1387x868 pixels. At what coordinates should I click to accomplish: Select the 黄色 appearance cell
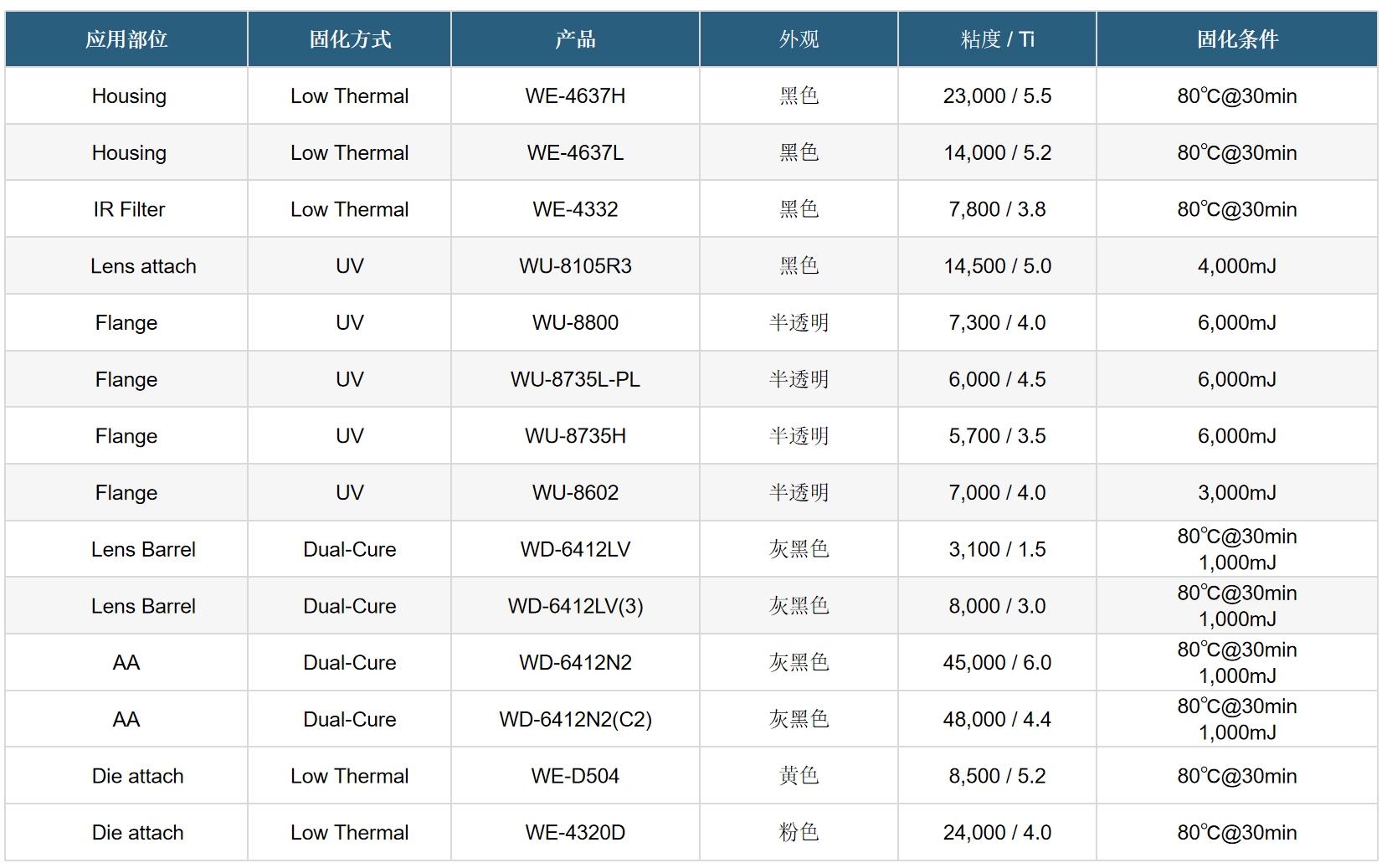799,776
